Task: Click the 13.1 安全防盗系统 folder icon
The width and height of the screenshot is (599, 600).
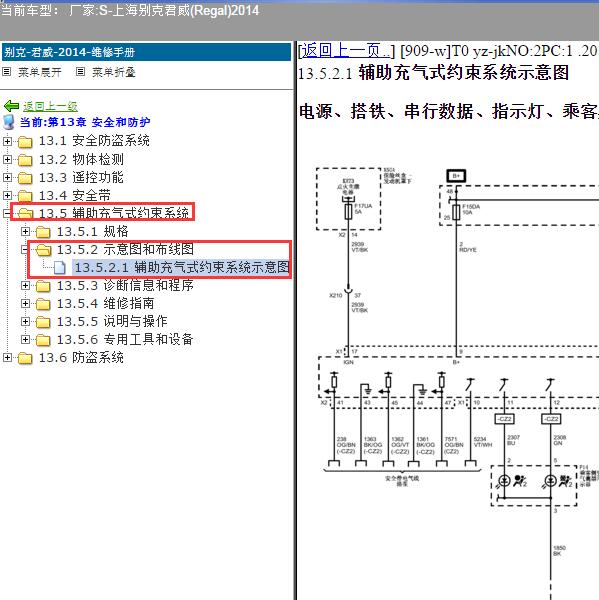Action: tap(25, 142)
